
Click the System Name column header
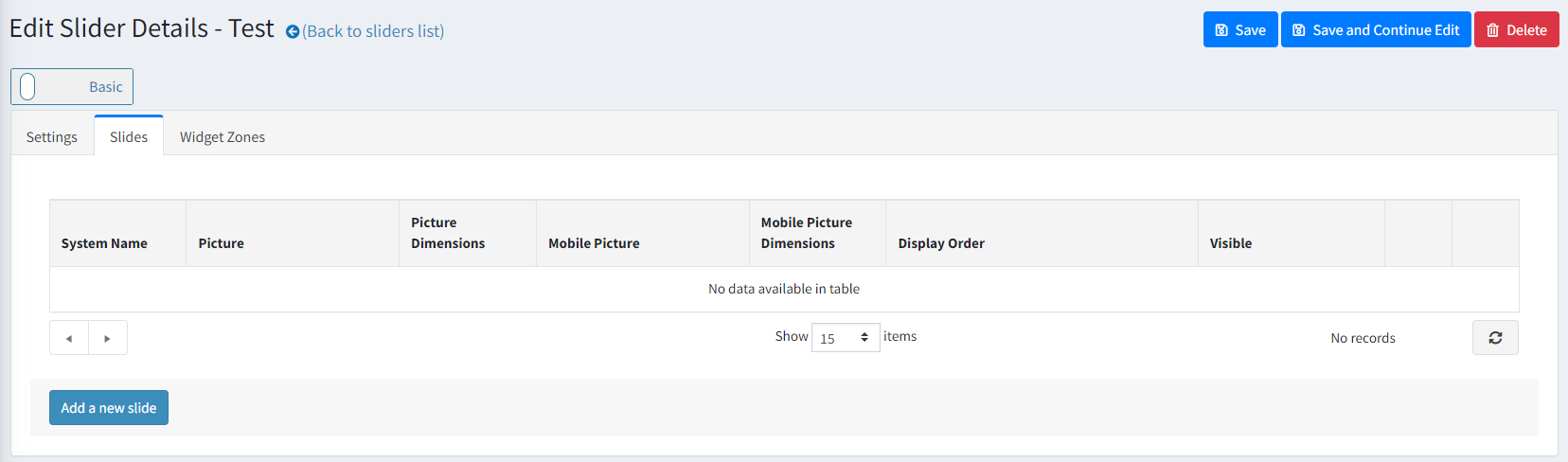[x=104, y=243]
